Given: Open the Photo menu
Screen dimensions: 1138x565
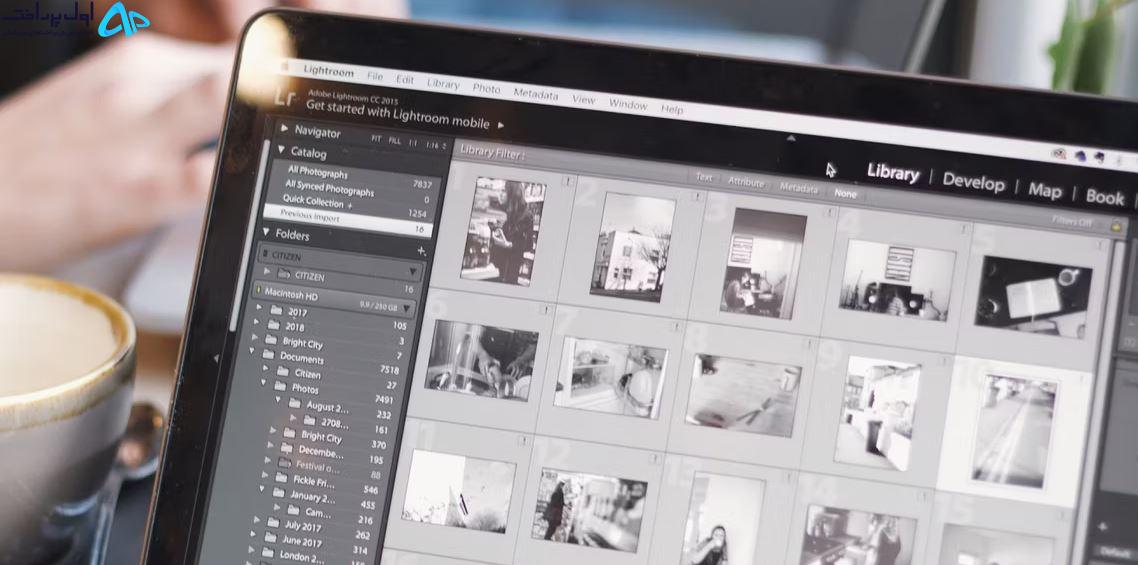Looking at the screenshot, I should coord(486,89).
